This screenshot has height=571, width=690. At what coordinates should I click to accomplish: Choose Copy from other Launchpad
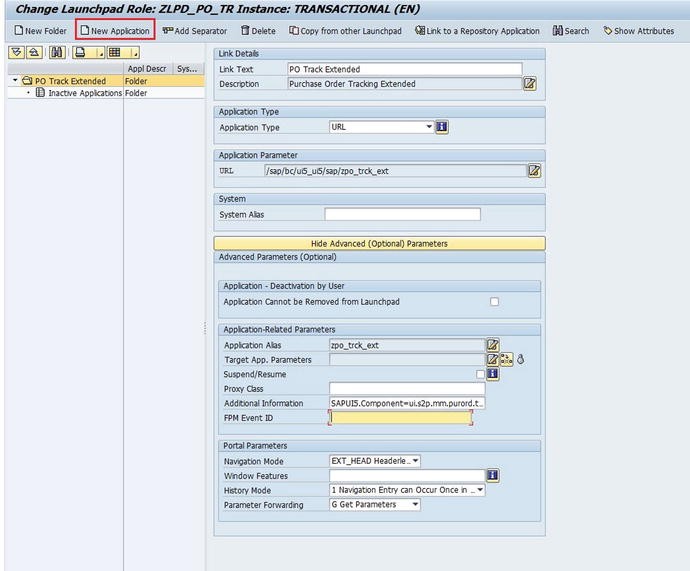pos(345,31)
